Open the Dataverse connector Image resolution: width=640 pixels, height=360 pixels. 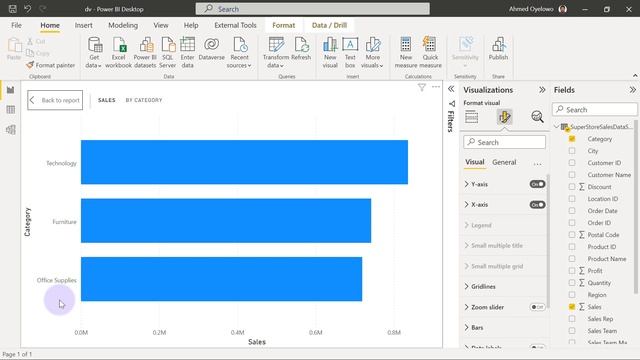point(211,49)
